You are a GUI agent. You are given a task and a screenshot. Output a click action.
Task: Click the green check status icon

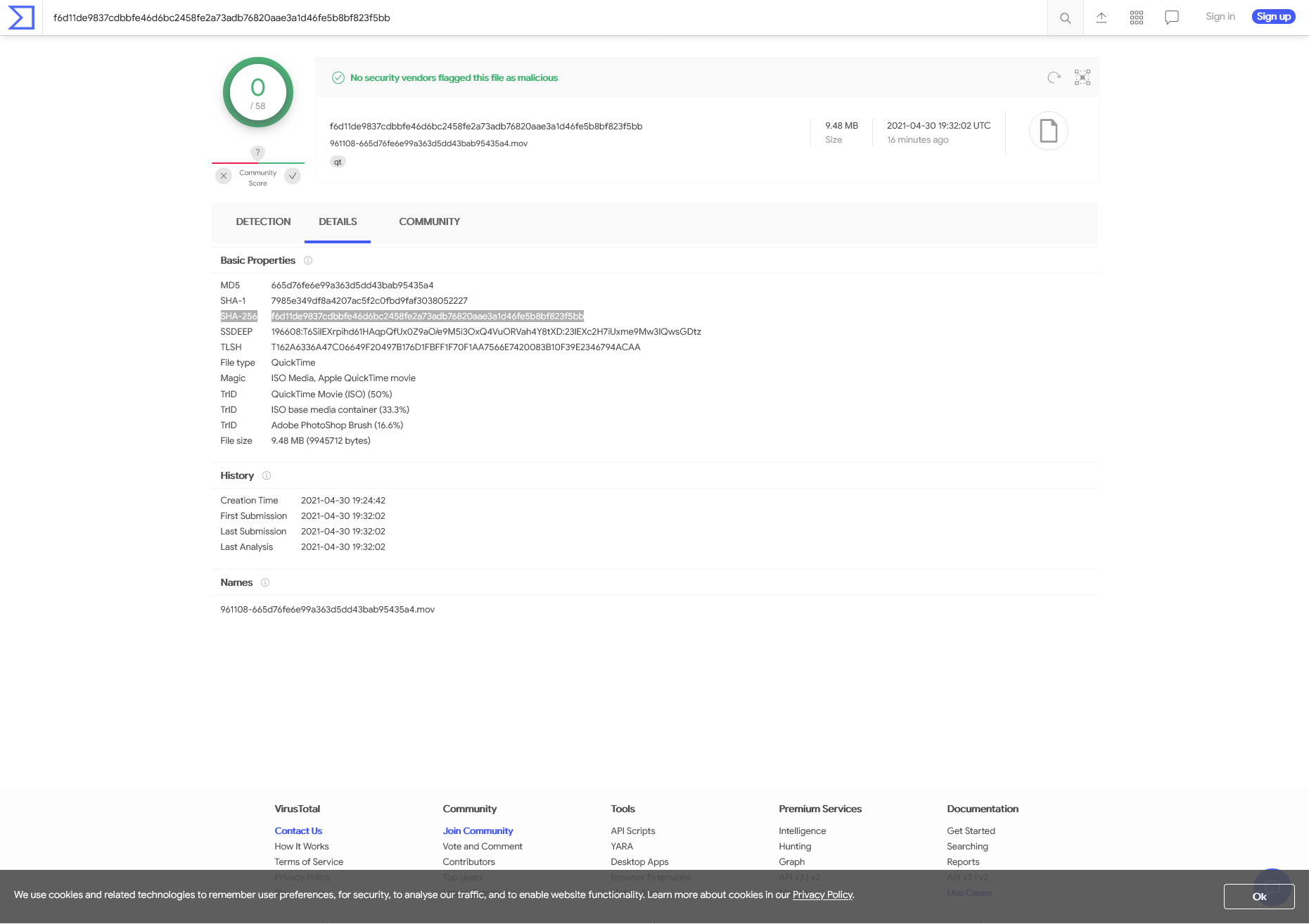338,77
